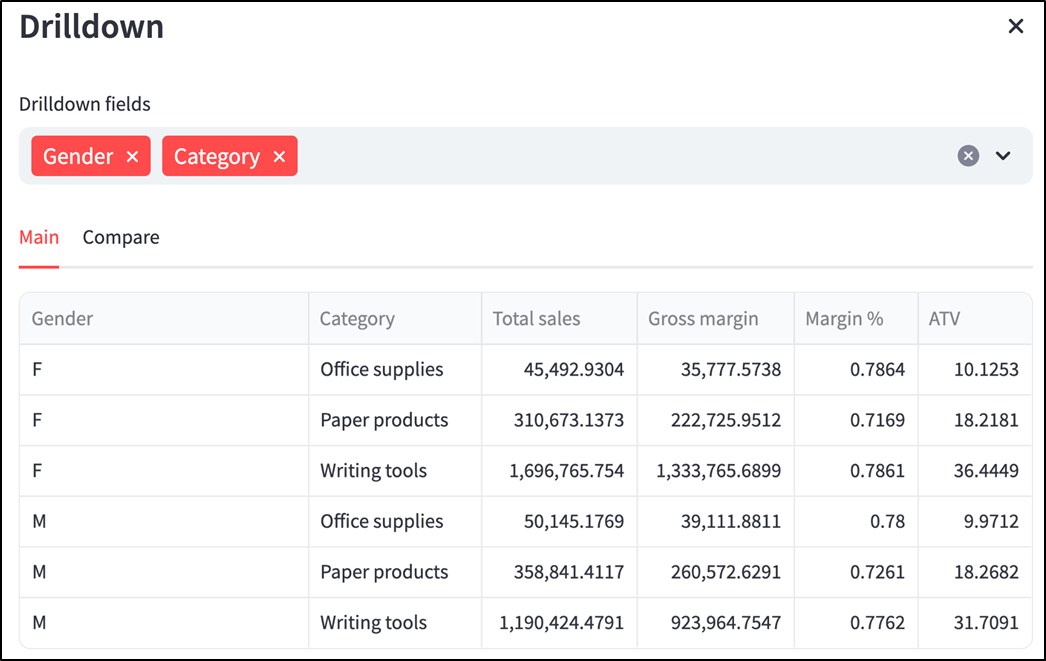1046x661 pixels.
Task: Close the Drilldown dialog
Action: [1015, 26]
